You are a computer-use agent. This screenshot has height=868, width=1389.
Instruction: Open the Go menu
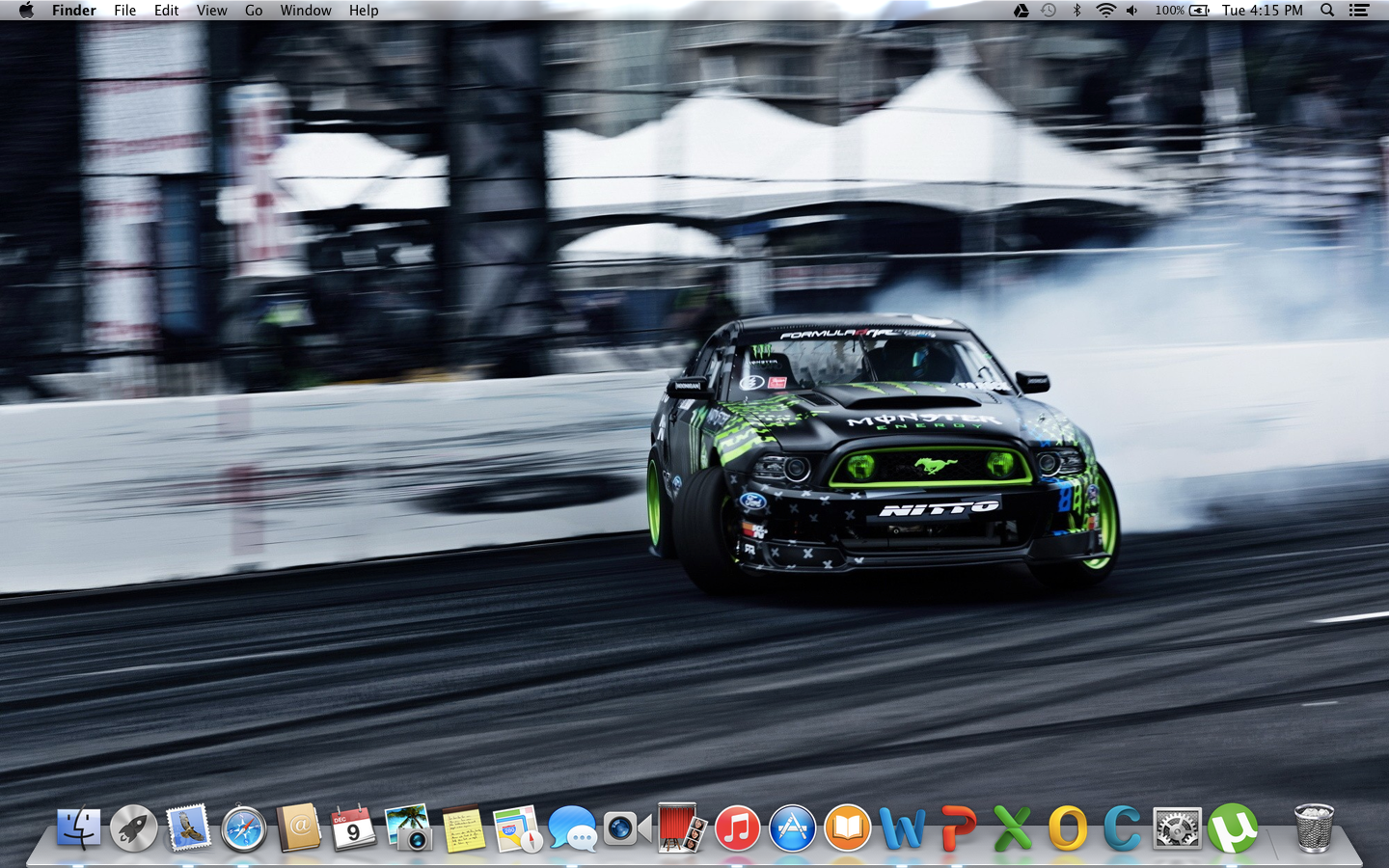(254, 11)
